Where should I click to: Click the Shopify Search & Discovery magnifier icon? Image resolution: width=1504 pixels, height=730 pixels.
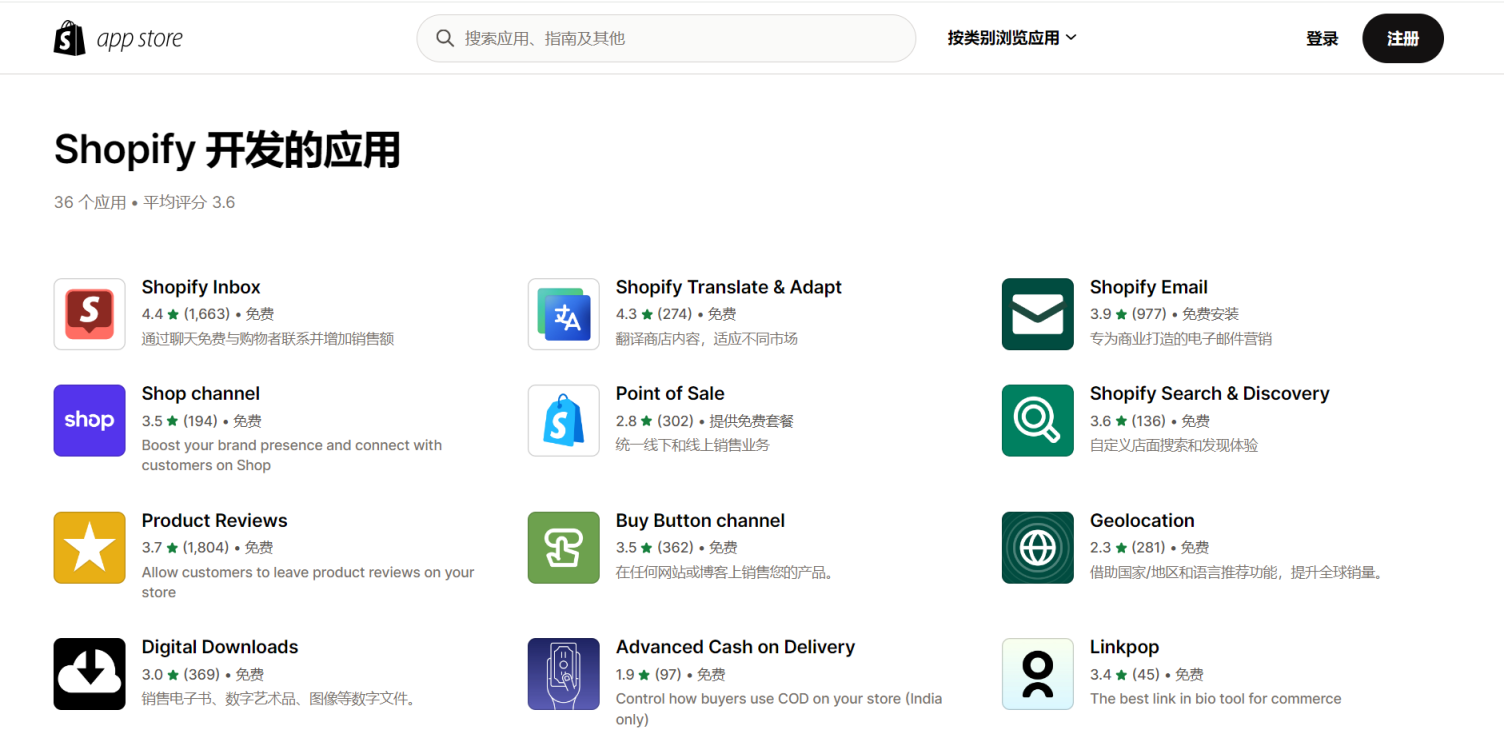click(x=1037, y=420)
